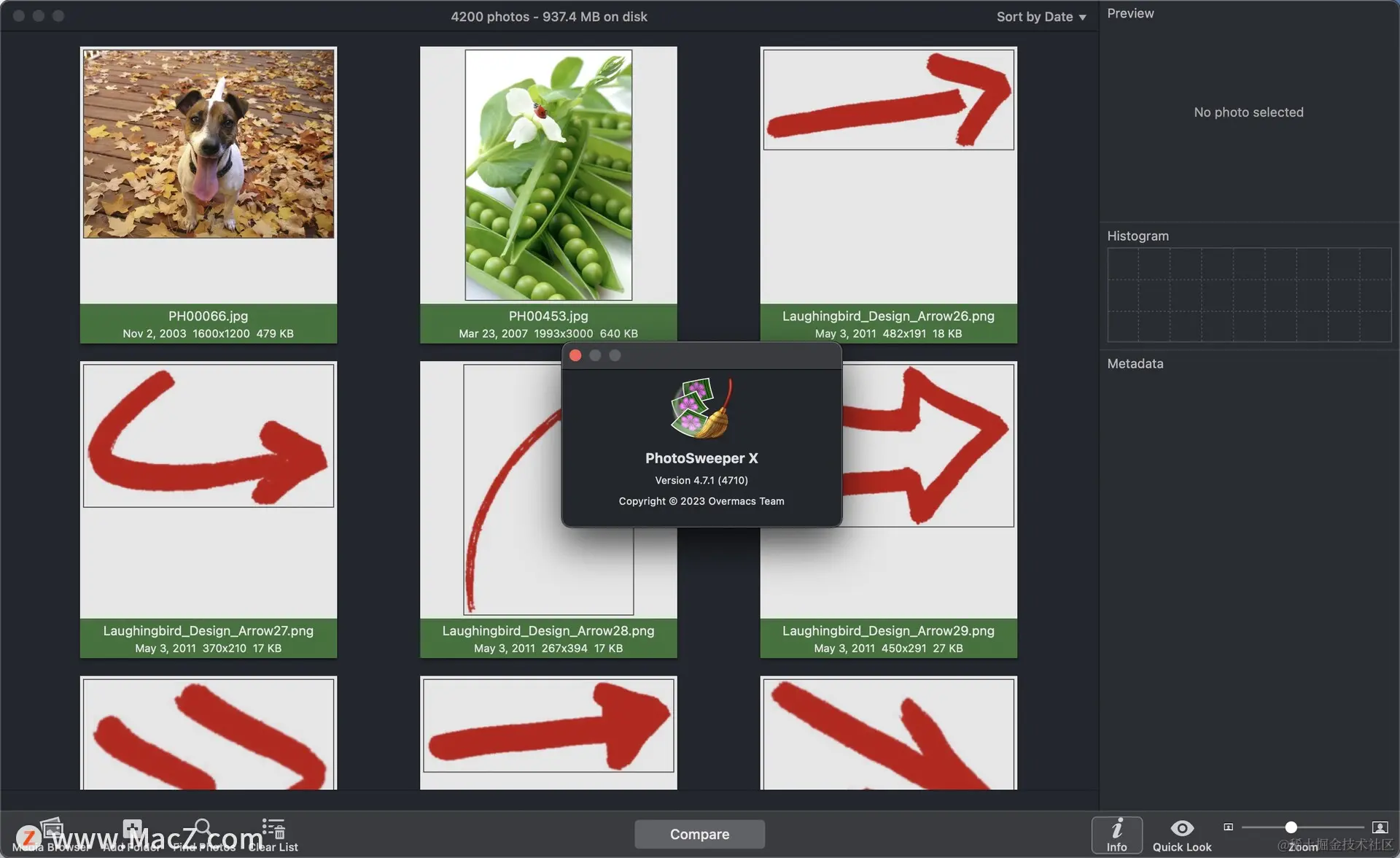Screen dimensions: 1400x858
Task: Click the large thumbnail zoom-in icon
Action: 1380,827
